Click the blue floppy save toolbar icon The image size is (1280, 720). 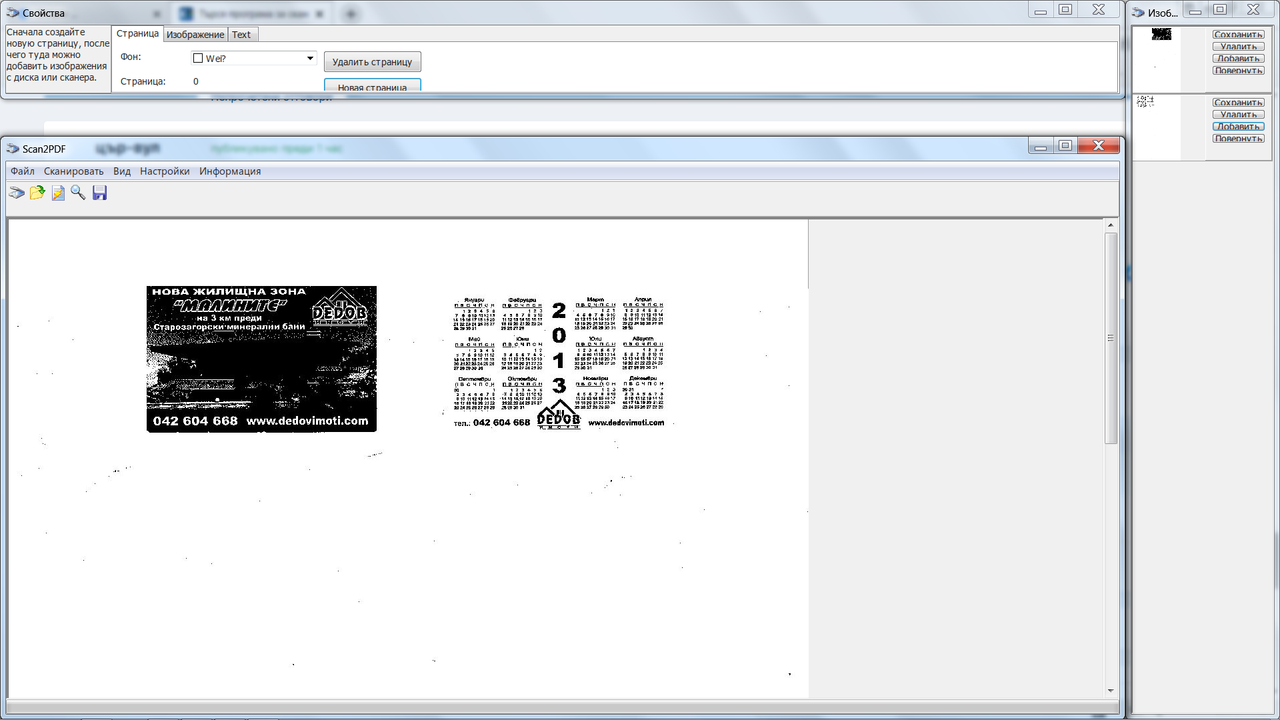tap(99, 192)
